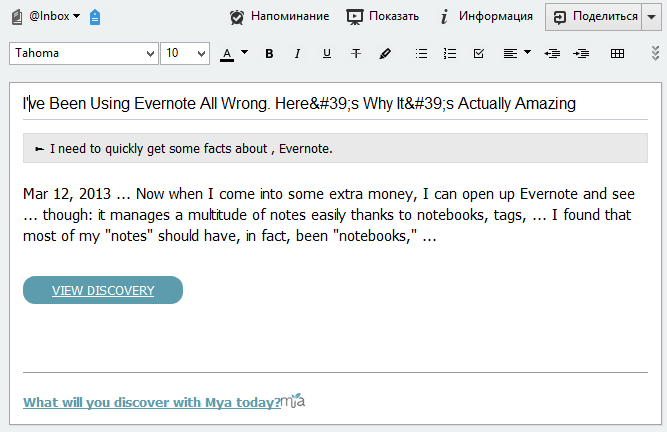Start presentation via Показать button

point(393,16)
